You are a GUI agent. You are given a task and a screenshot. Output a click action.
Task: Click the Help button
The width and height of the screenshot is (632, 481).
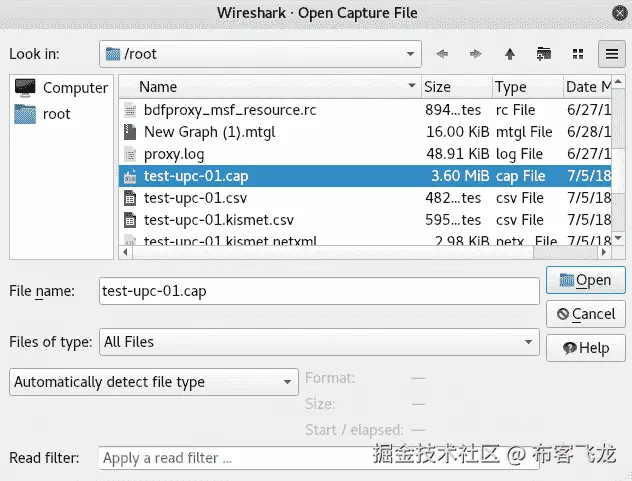click(x=586, y=348)
